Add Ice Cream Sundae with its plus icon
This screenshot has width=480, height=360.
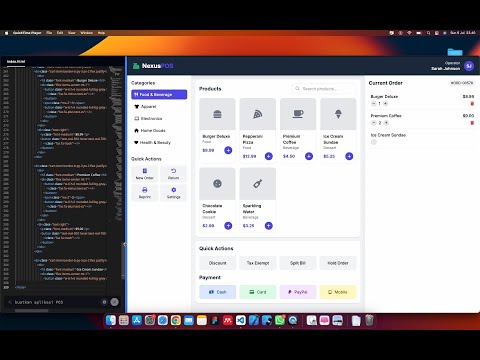[349, 156]
